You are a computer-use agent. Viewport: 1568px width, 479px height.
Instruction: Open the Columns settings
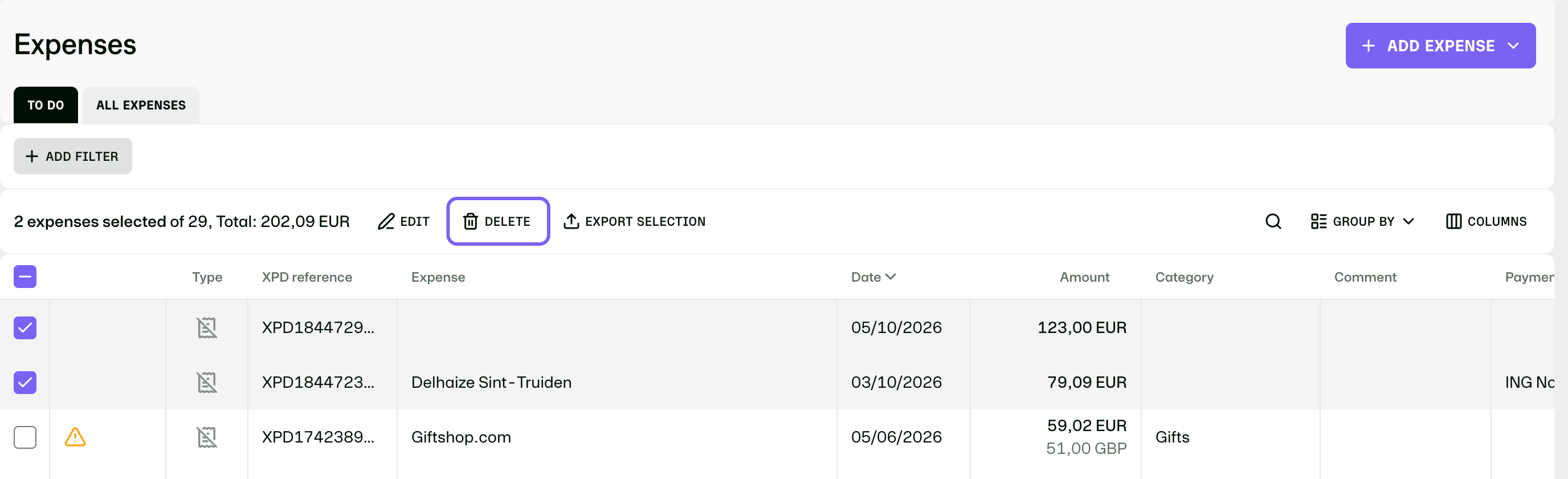(1486, 221)
